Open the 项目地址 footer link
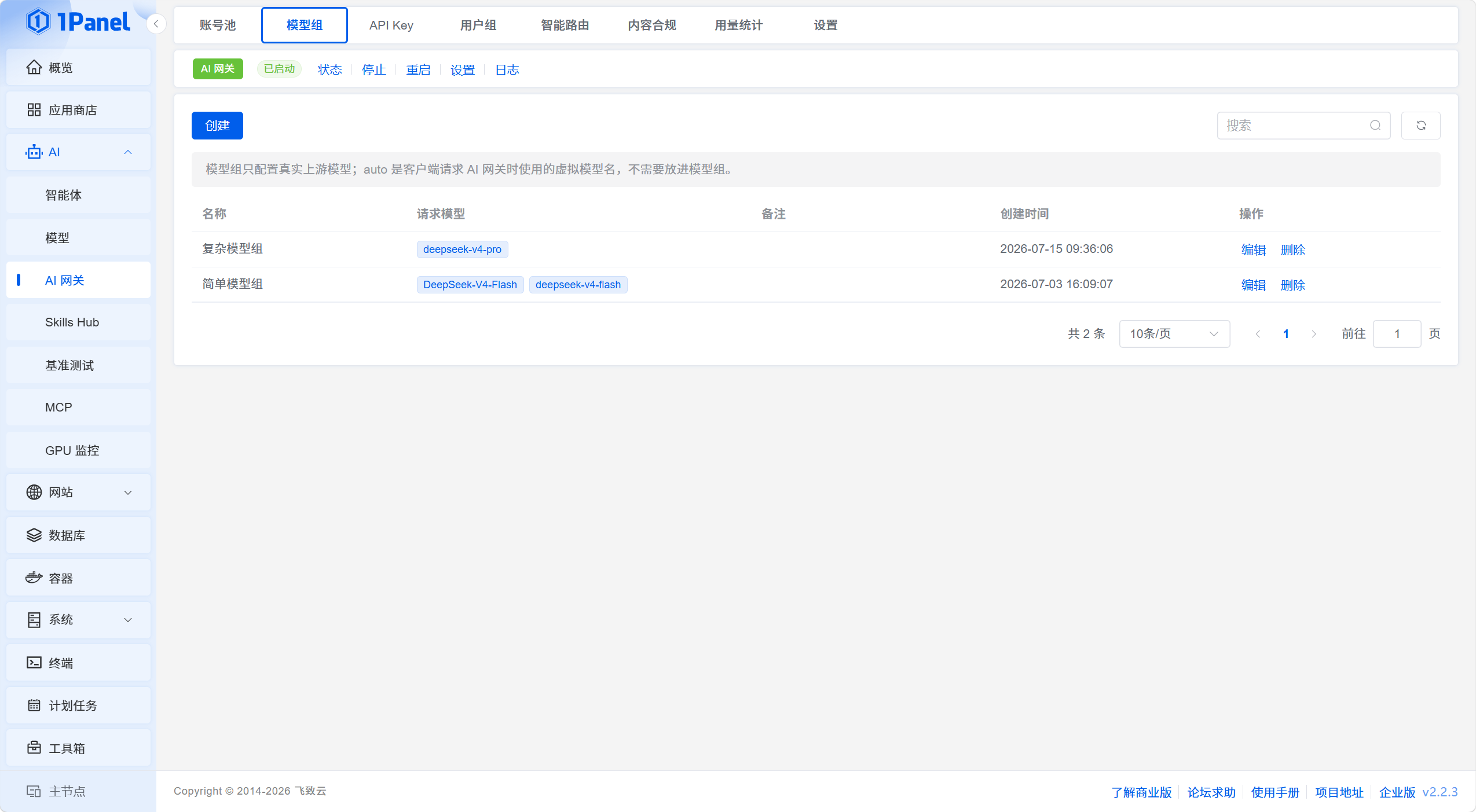Image resolution: width=1476 pixels, height=812 pixels. pyautogui.click(x=1339, y=792)
